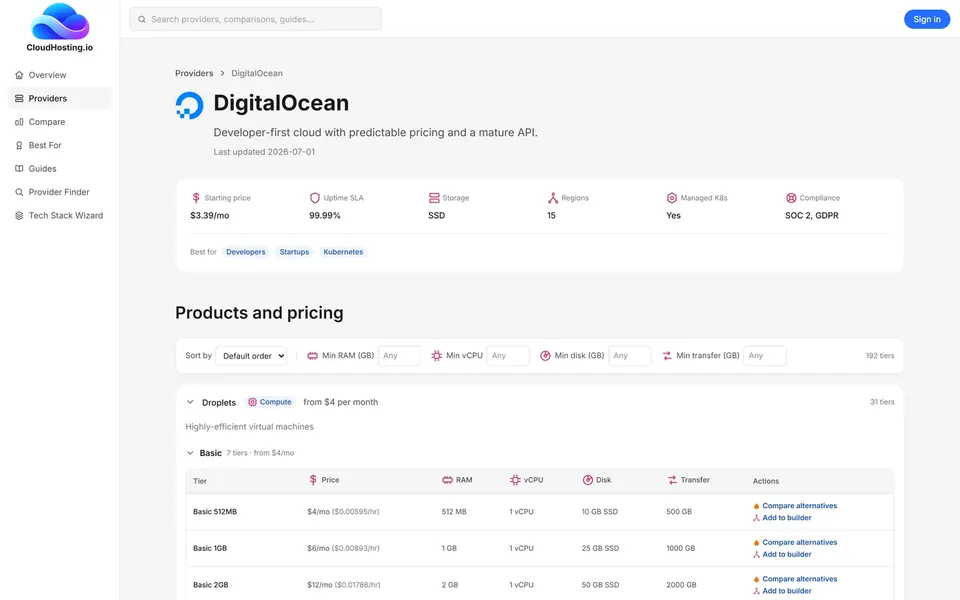Open Provider Finder in the sidebar
Image resolution: width=960 pixels, height=600 pixels.
point(60,192)
